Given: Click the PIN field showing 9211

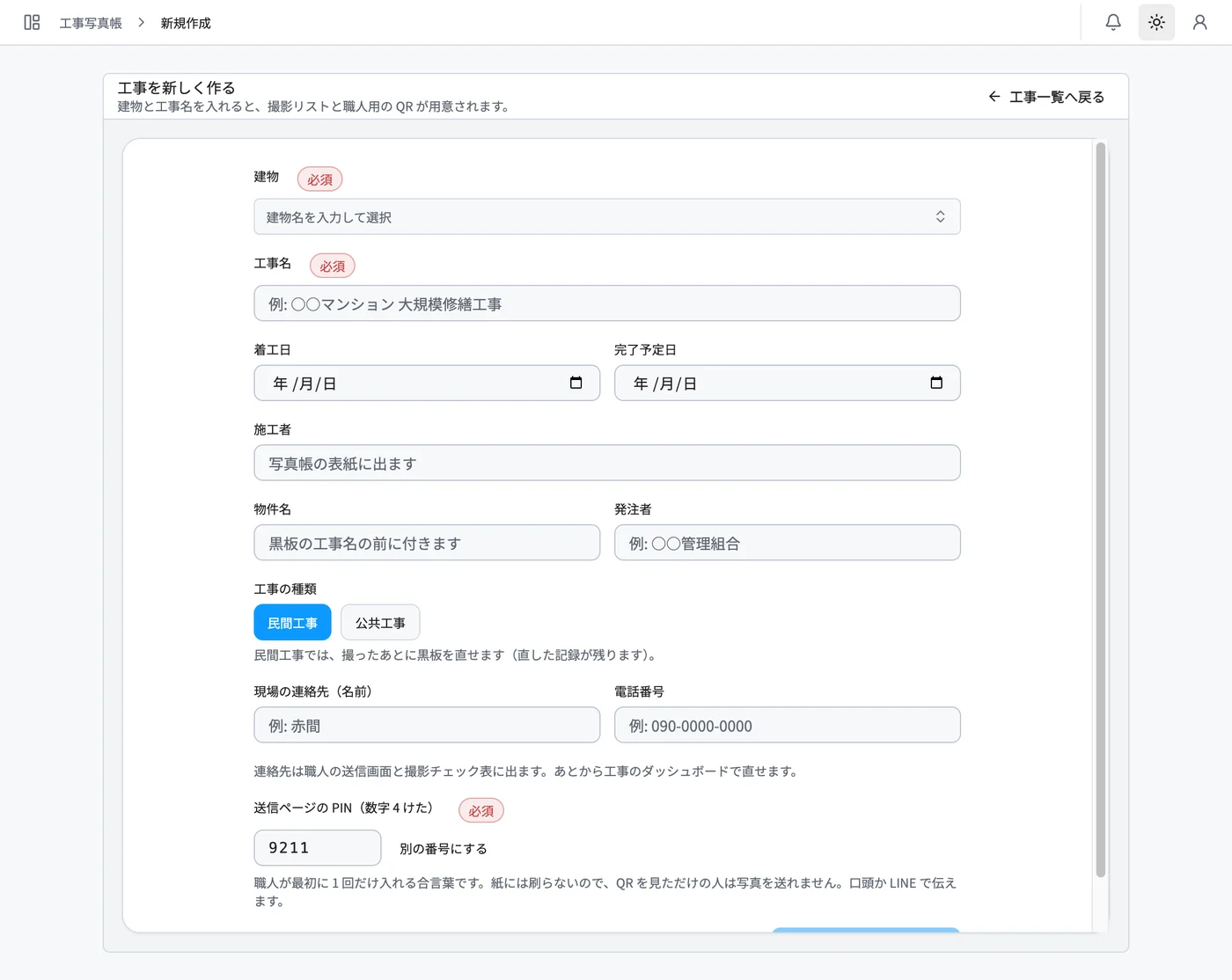Looking at the screenshot, I should pos(318,848).
